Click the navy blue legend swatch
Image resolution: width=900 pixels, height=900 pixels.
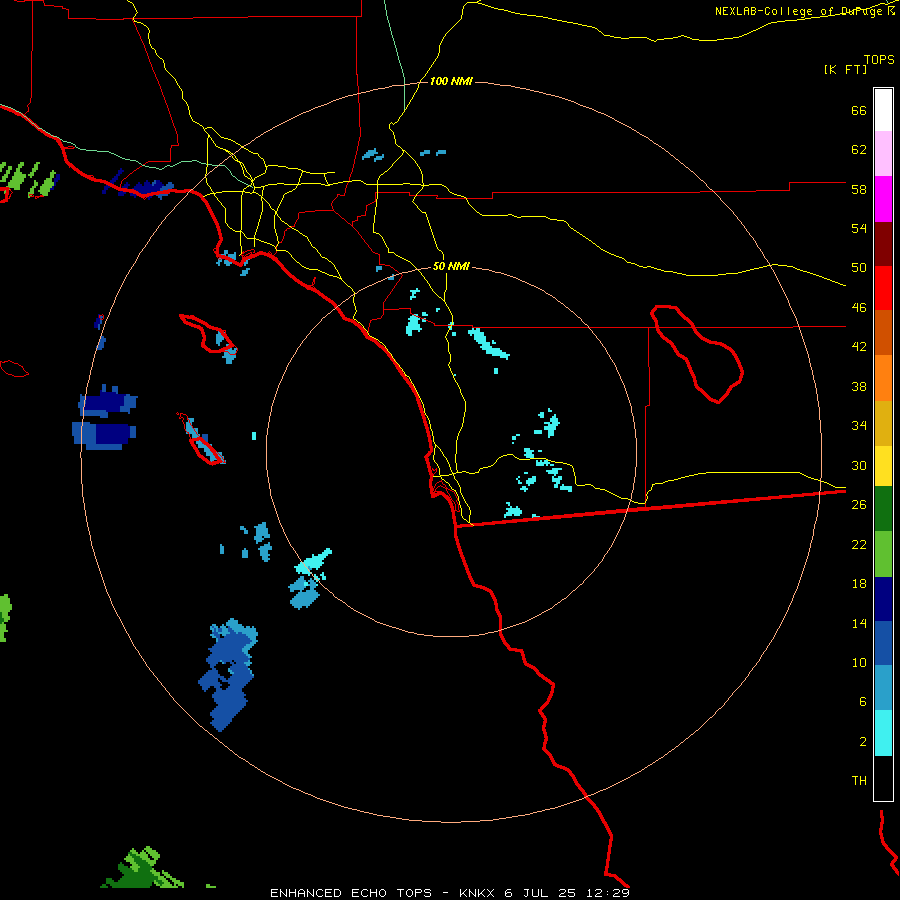click(883, 599)
